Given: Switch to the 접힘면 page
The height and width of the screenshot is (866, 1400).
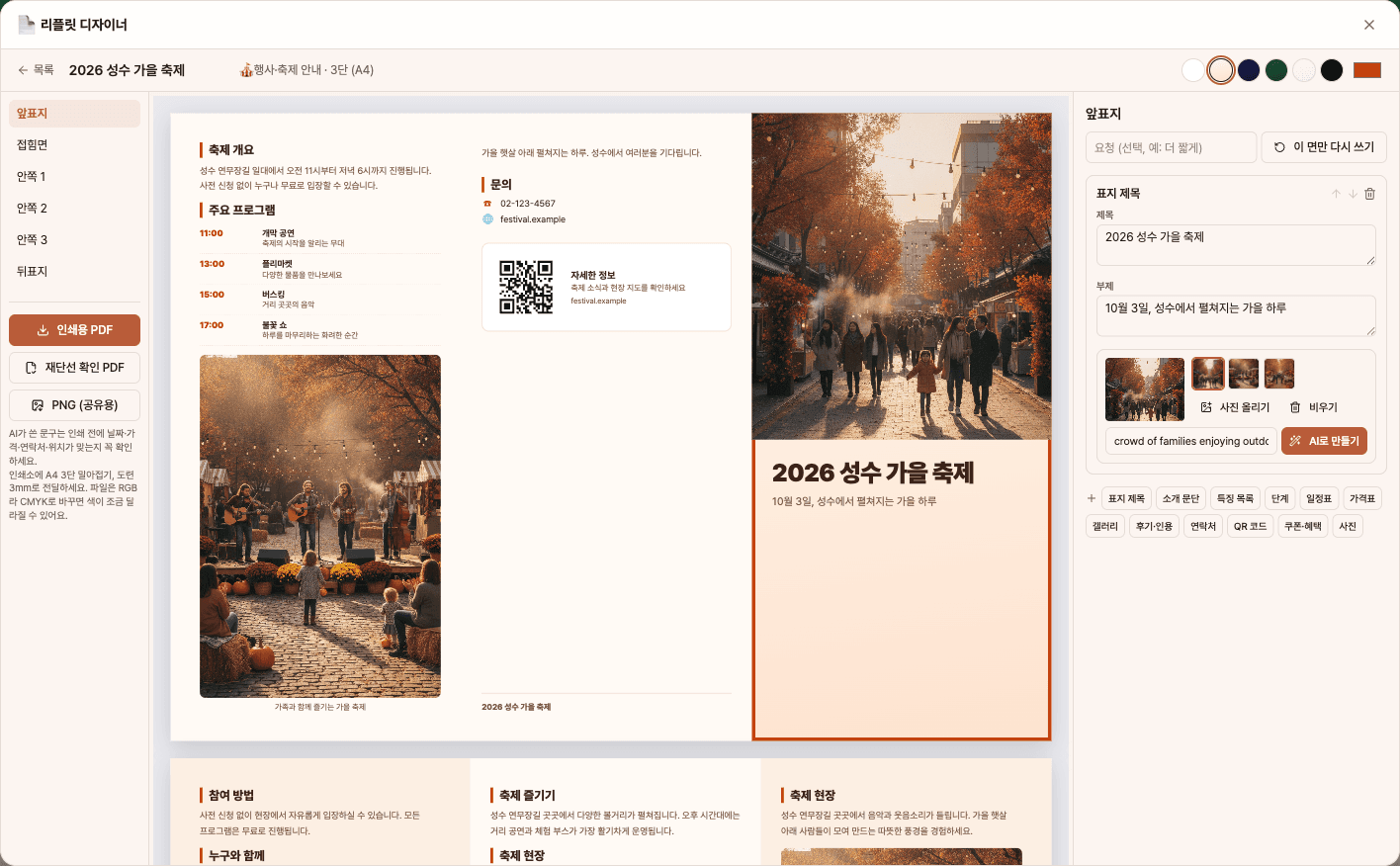Looking at the screenshot, I should [74, 145].
